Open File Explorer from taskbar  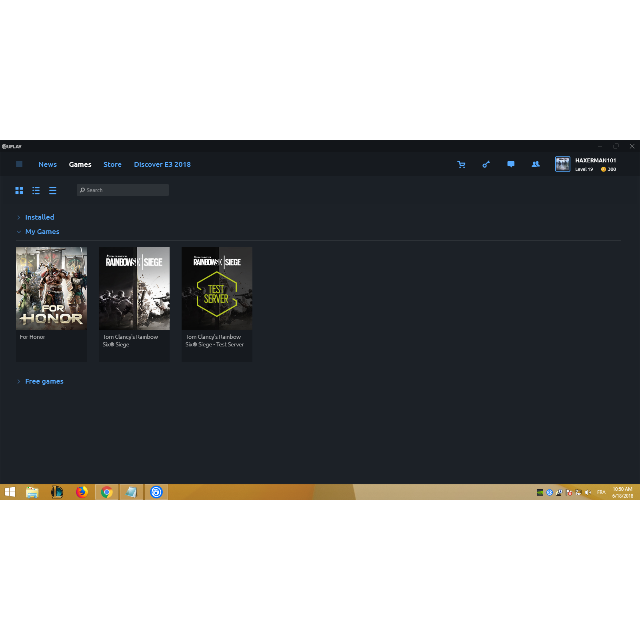pos(32,492)
